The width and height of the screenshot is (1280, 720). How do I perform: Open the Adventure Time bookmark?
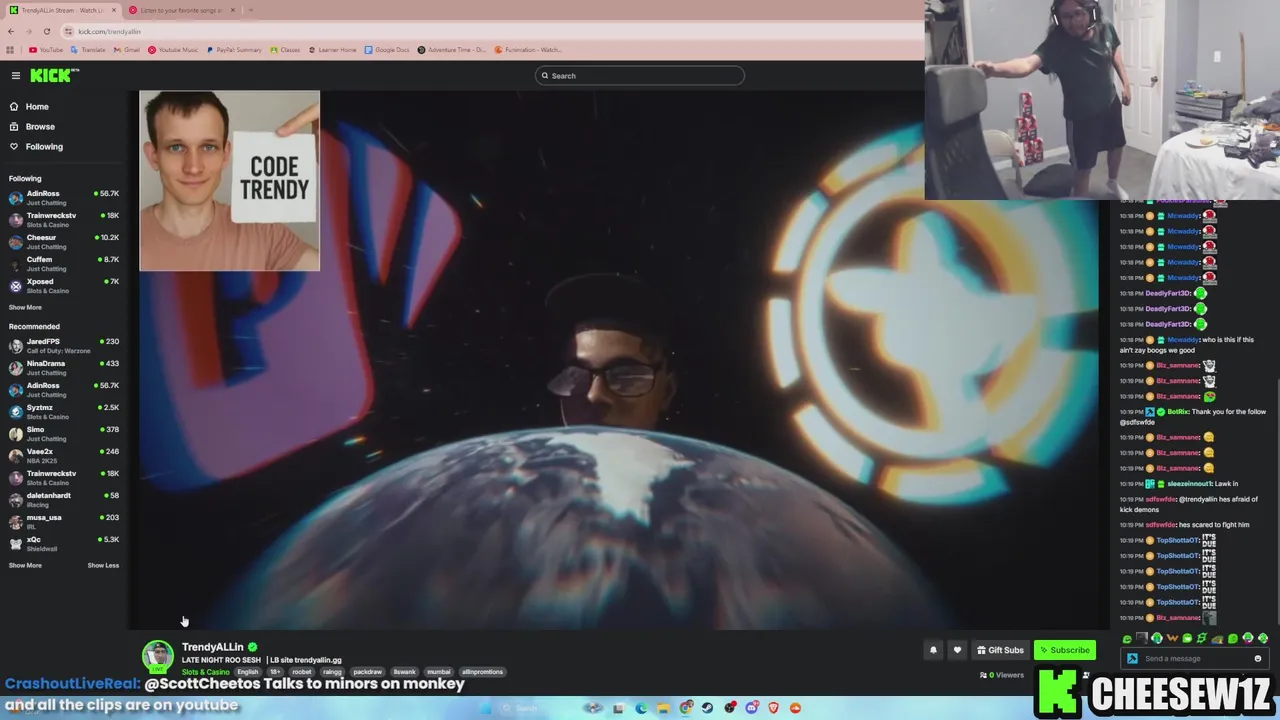point(451,50)
